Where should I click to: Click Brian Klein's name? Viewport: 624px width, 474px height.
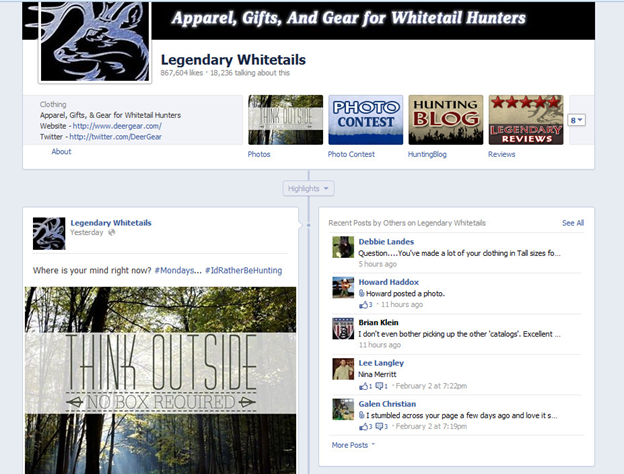[x=378, y=323]
